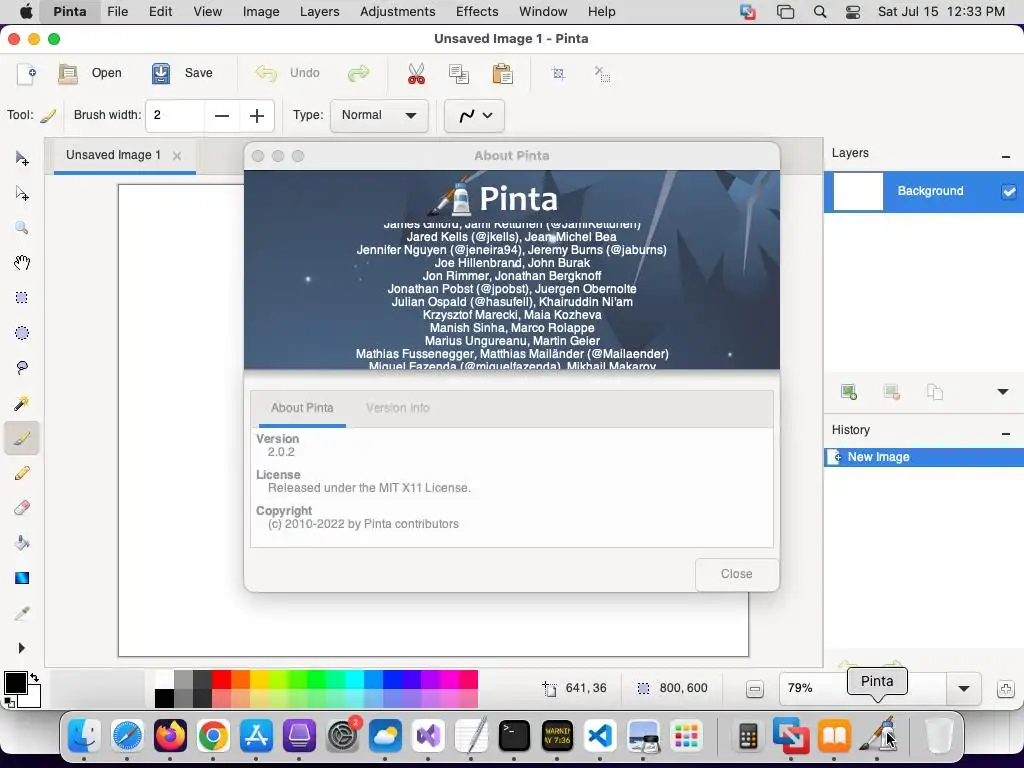The height and width of the screenshot is (768, 1024).
Task: Toggle Background layer visibility checkbox
Action: tap(1008, 191)
